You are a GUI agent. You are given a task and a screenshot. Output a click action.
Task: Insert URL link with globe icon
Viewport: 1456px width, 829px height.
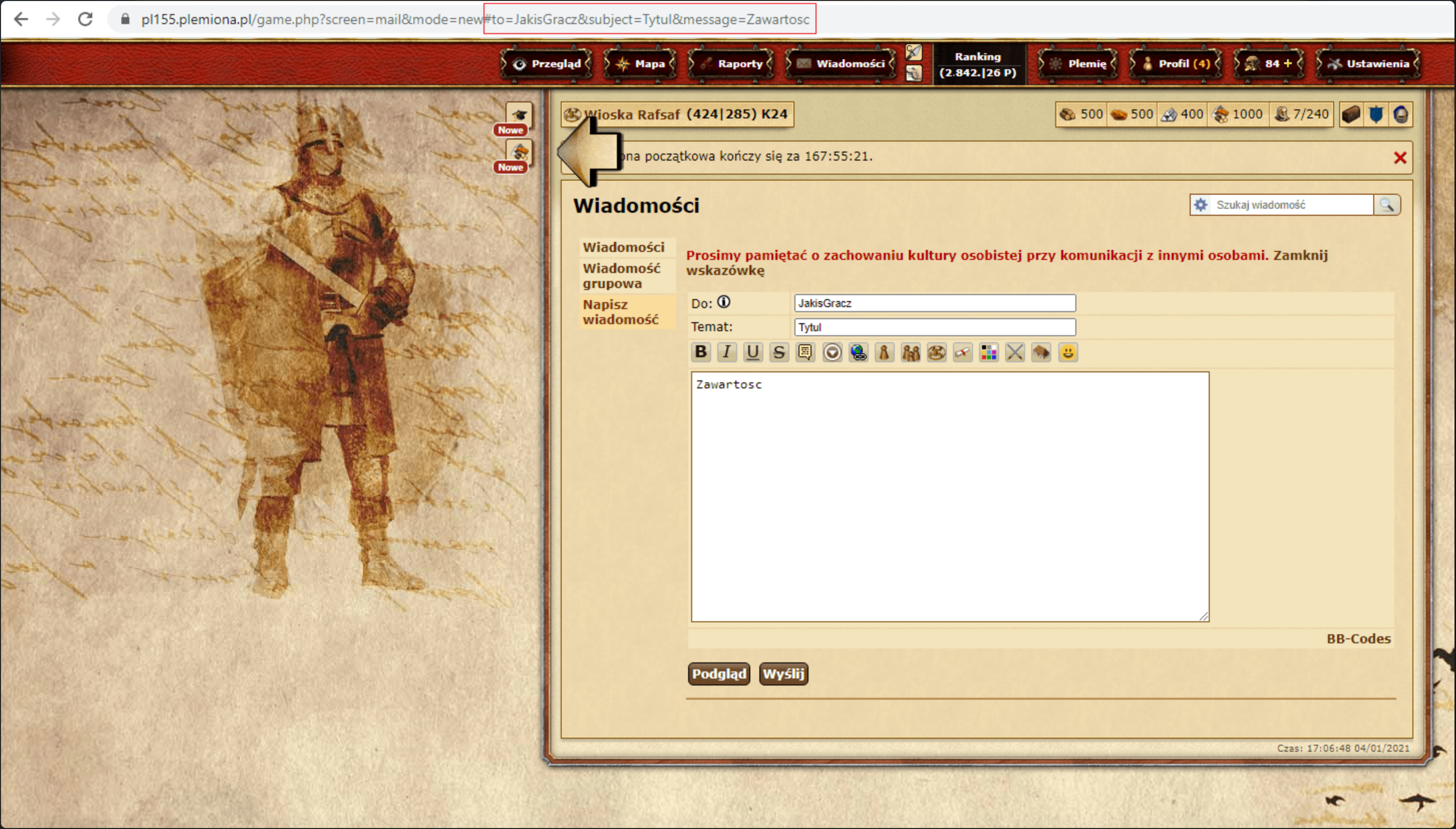tap(858, 352)
